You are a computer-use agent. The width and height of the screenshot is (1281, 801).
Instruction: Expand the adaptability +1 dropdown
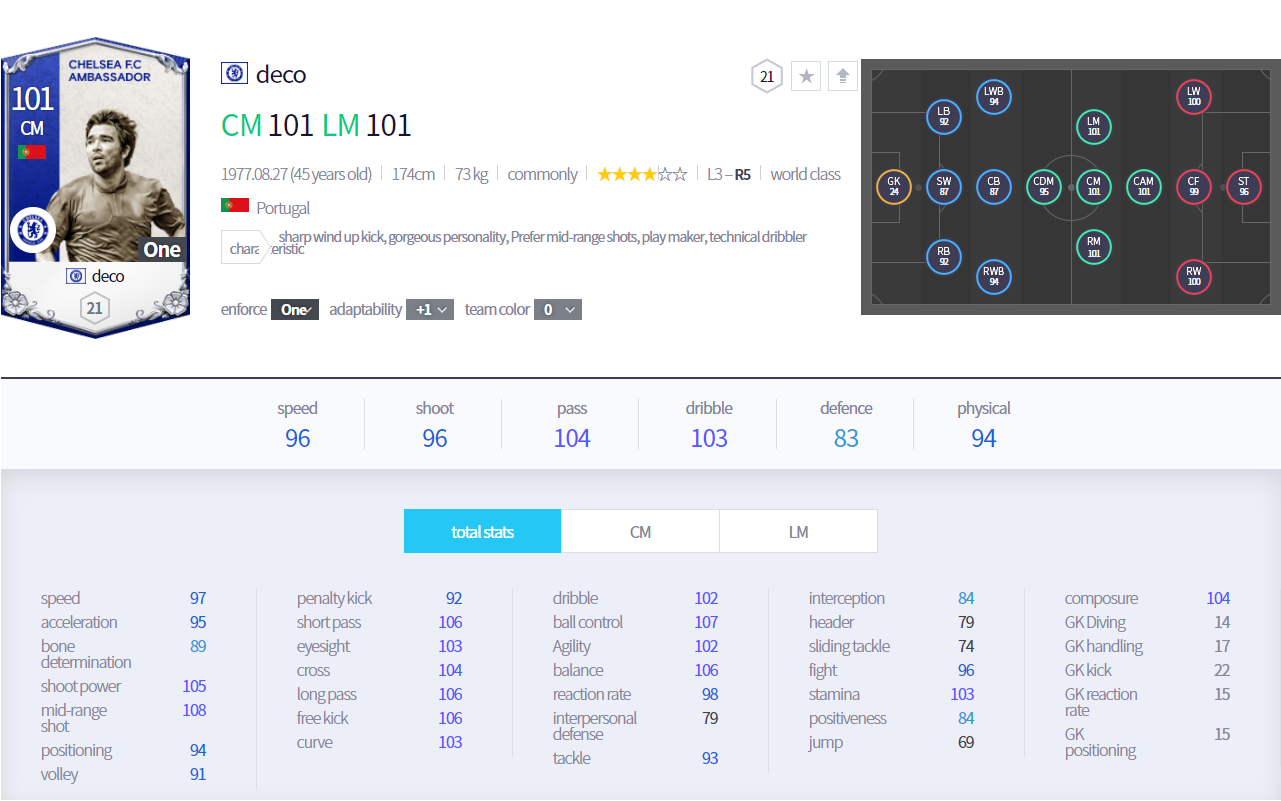[x=430, y=310]
